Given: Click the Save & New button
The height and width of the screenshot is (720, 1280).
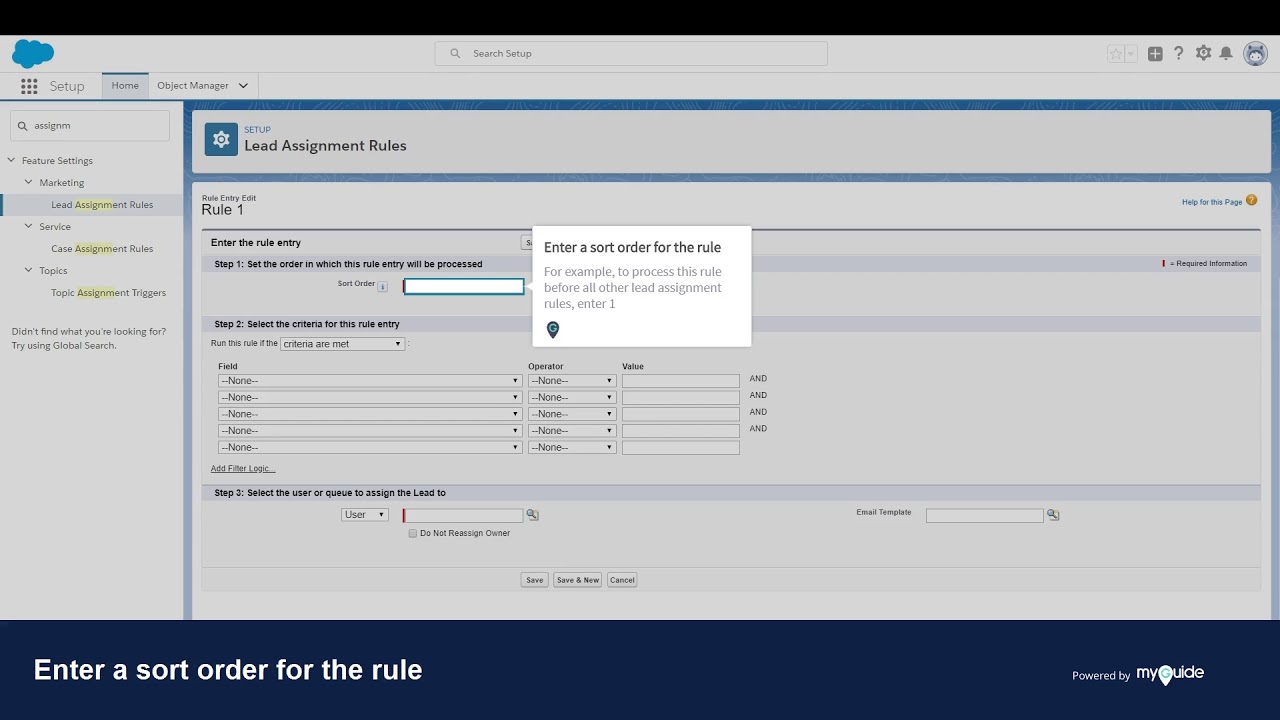Looking at the screenshot, I should [x=578, y=580].
